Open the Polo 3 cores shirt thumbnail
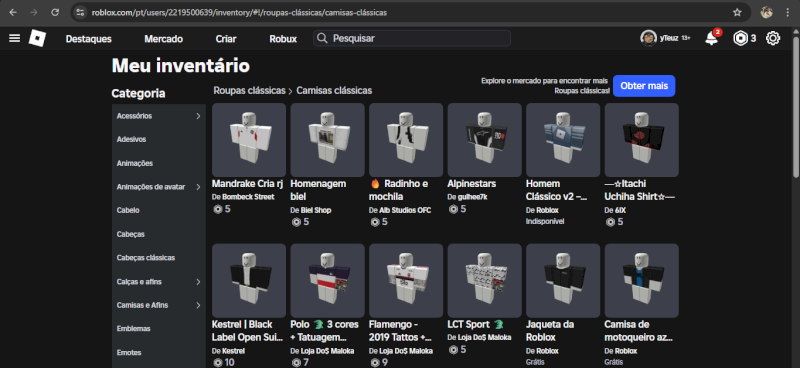Image resolution: width=800 pixels, height=368 pixels. (328, 281)
